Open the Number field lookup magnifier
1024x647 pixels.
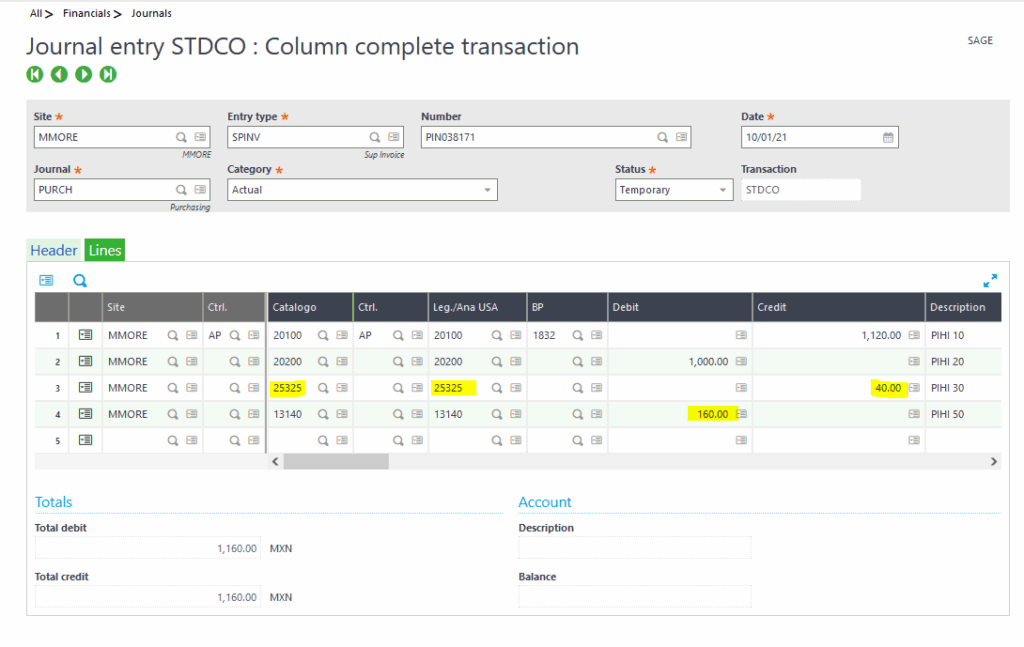tap(662, 137)
